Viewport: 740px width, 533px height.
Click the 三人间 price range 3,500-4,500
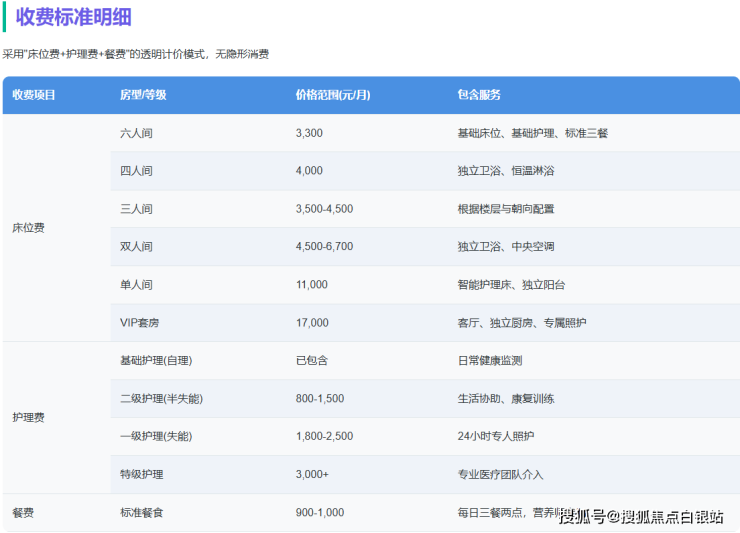click(x=324, y=209)
